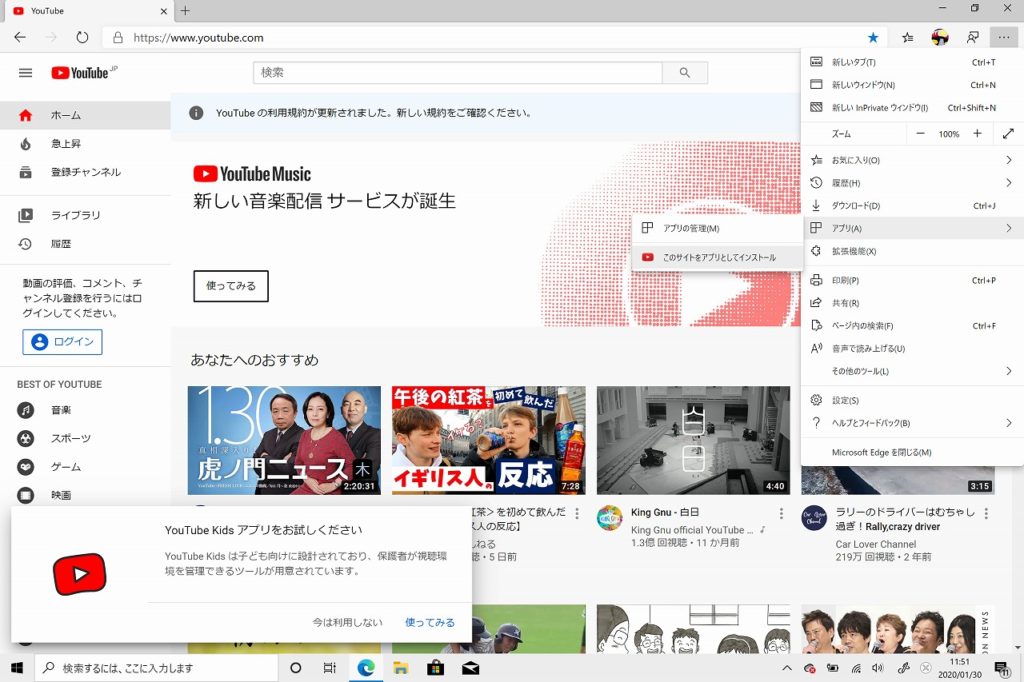This screenshot has height=682, width=1024.
Task: Open the King Gnu 白日 video thumbnail
Action: click(x=693, y=440)
